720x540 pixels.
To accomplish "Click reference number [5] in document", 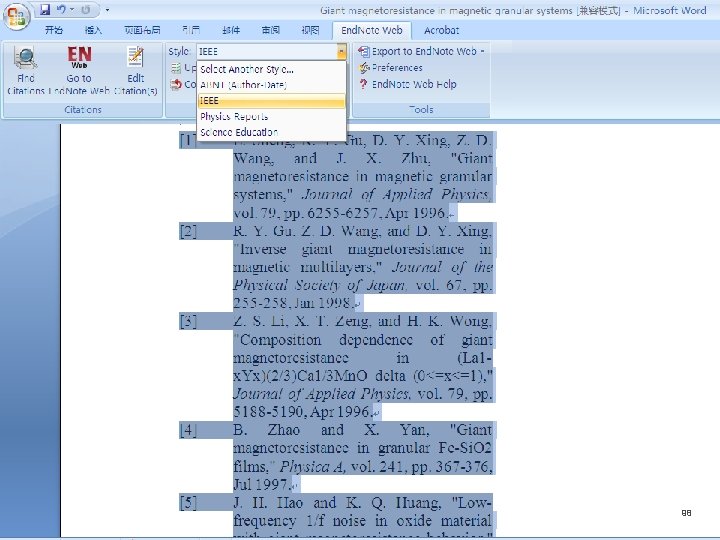I will click(x=188, y=503).
